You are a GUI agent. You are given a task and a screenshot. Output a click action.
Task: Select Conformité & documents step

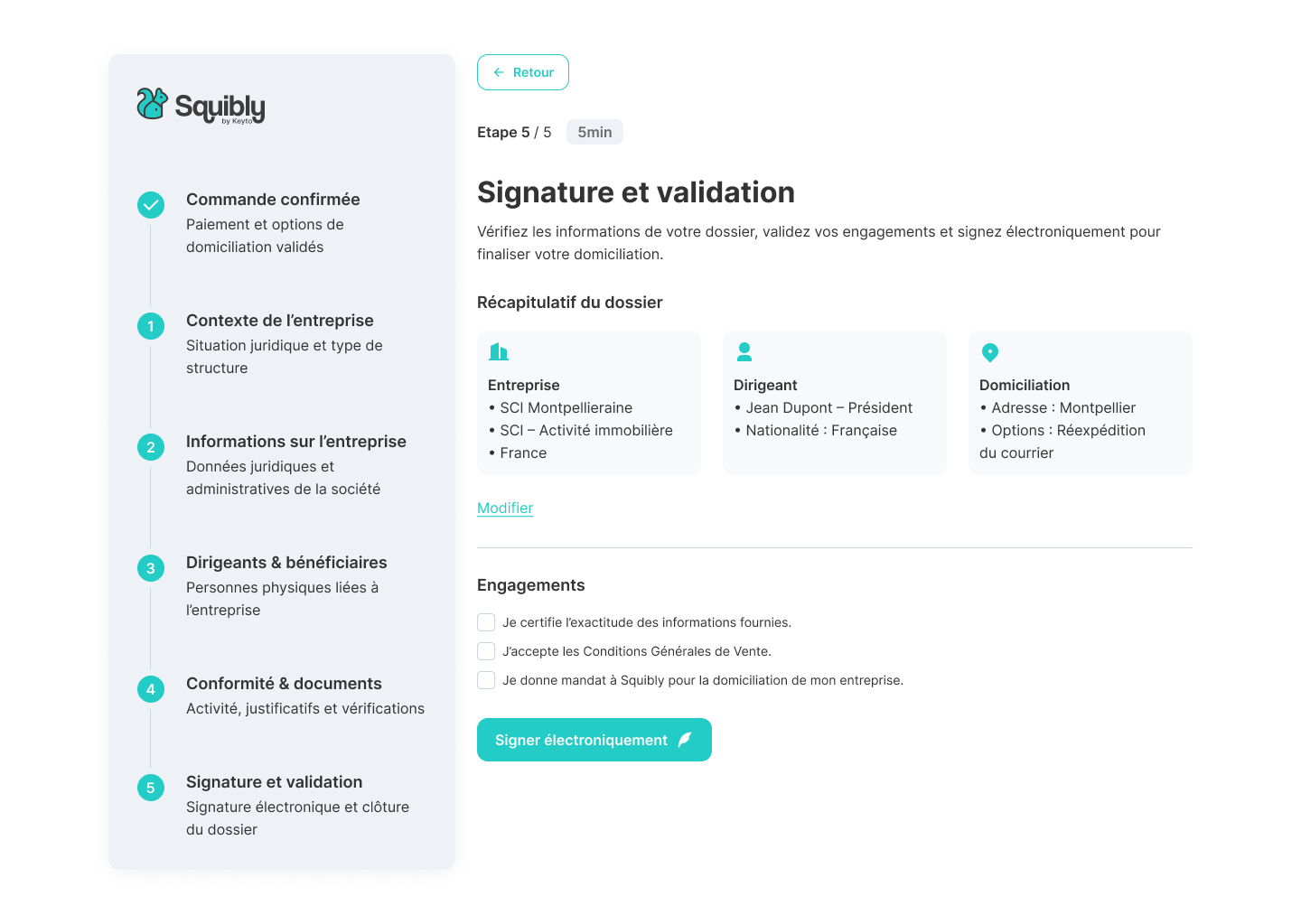284,684
